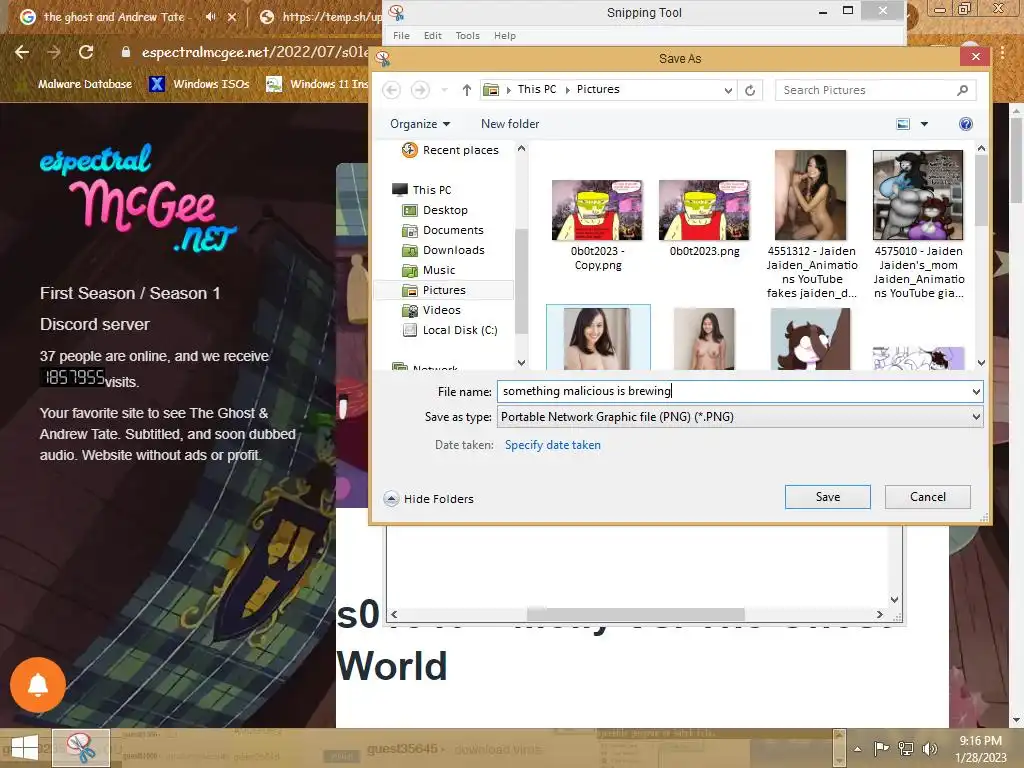Click the espectral McGee .NET logo
Viewport: 1024px width, 768px height.
[x=138, y=198]
